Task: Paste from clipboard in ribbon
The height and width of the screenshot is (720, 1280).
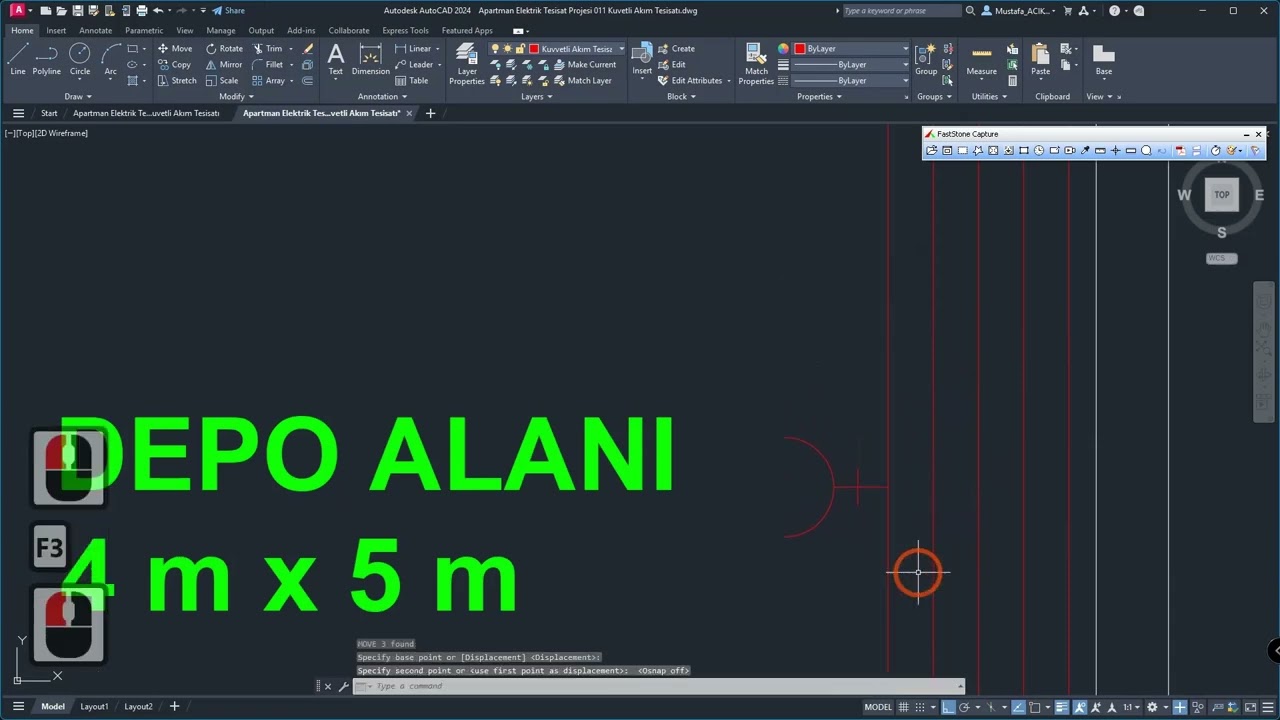Action: coord(1041,58)
